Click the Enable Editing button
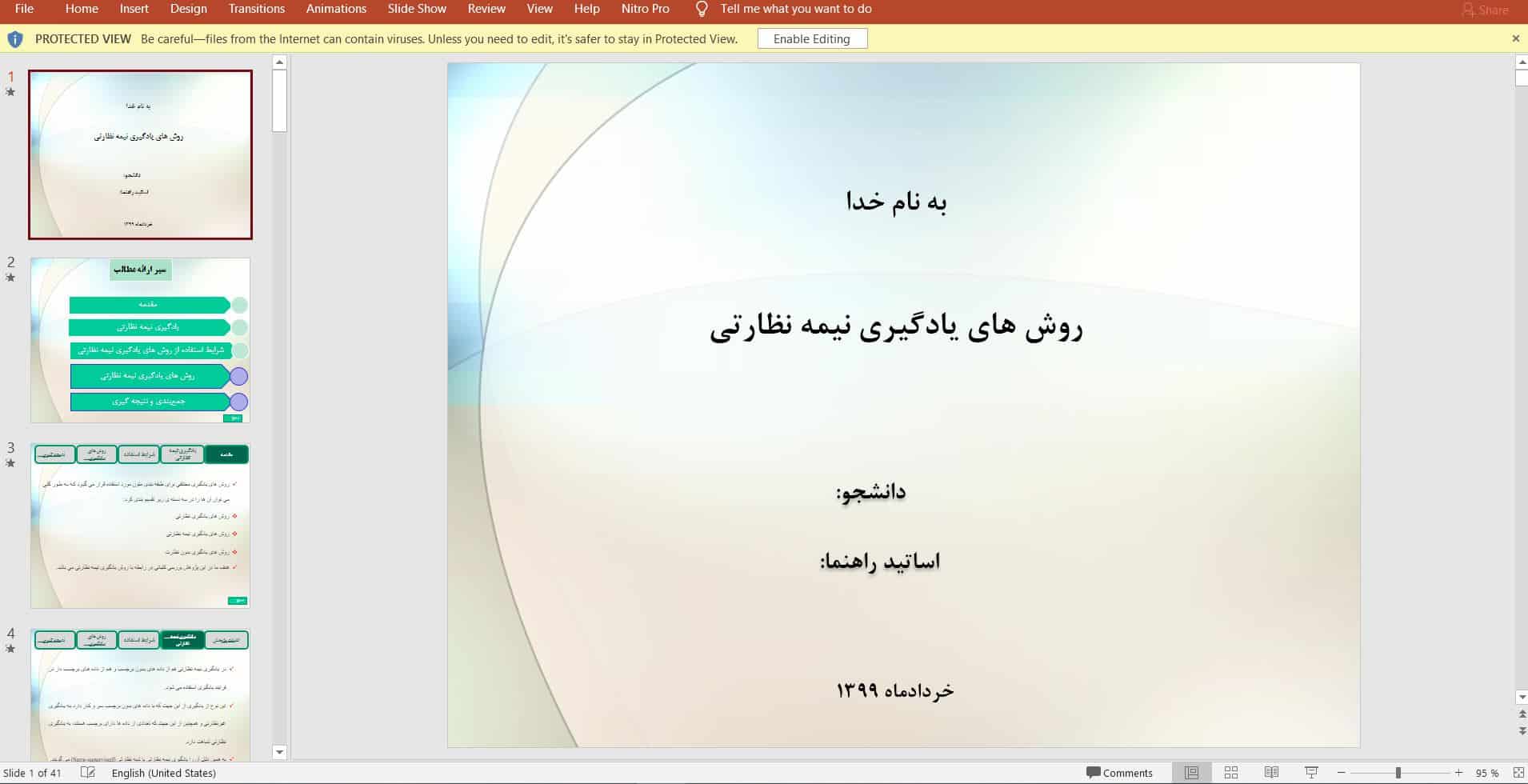This screenshot has height=784, width=1528. 812,38
